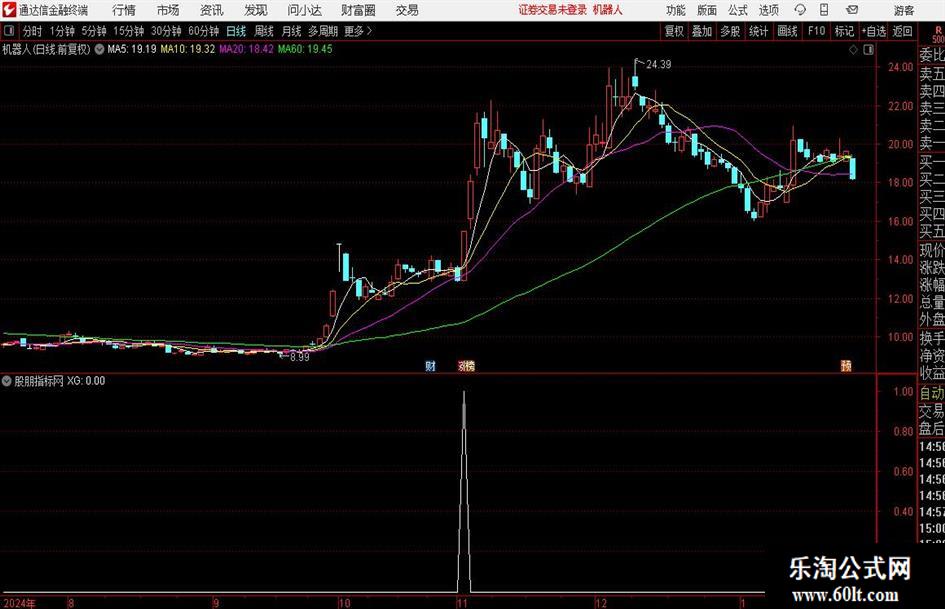Open the 版面 menu
The image size is (945, 609).
click(x=706, y=10)
